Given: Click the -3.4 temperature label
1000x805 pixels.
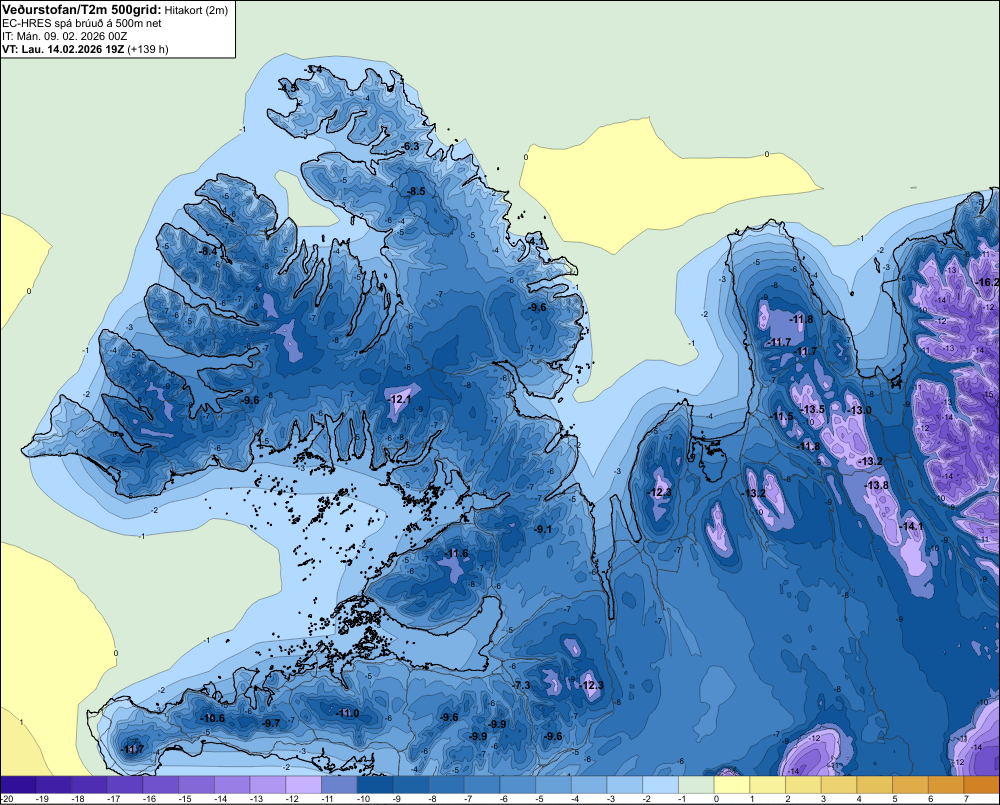Looking at the screenshot, I should click(x=314, y=69).
